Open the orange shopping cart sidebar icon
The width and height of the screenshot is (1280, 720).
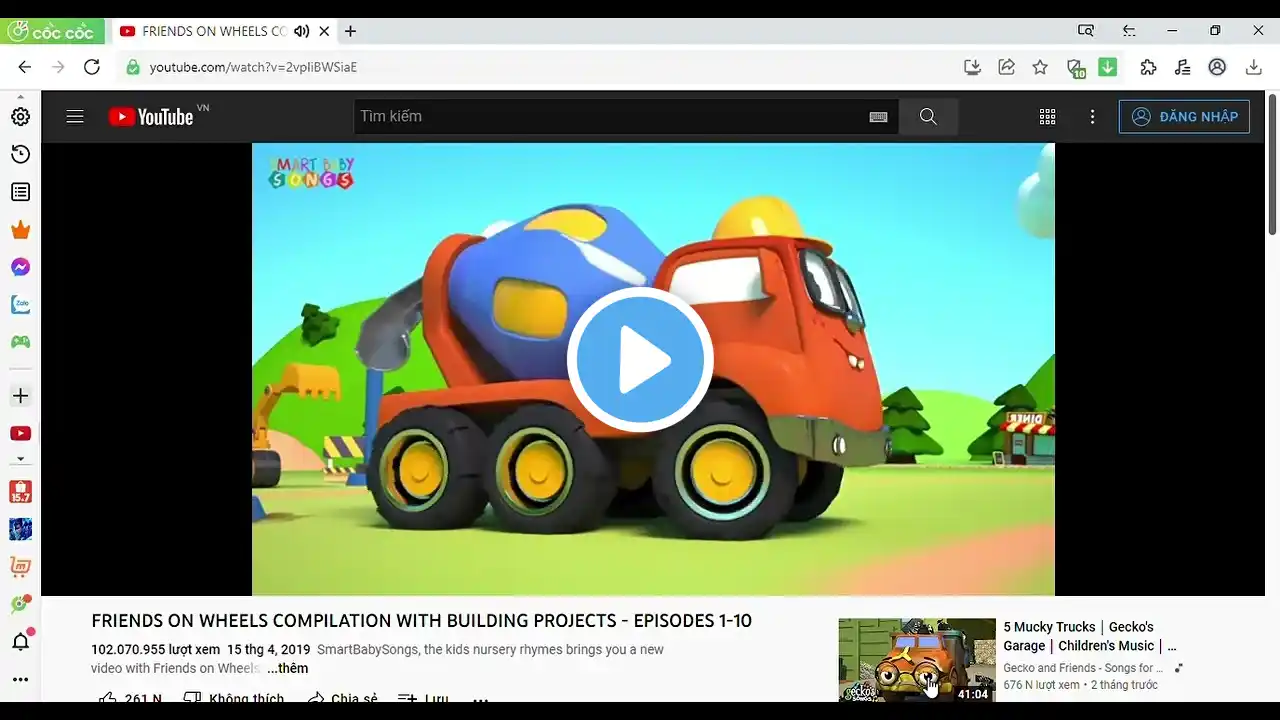click(x=20, y=567)
